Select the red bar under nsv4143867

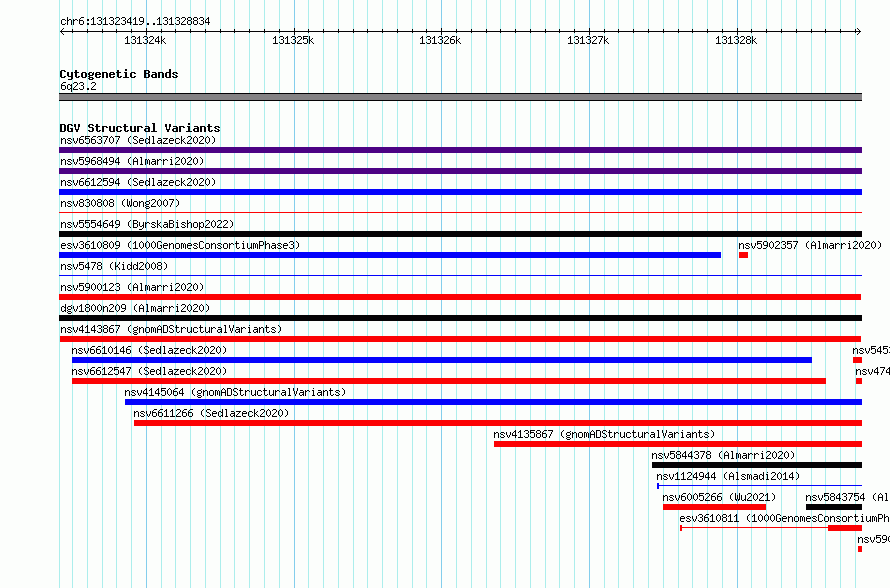point(460,339)
